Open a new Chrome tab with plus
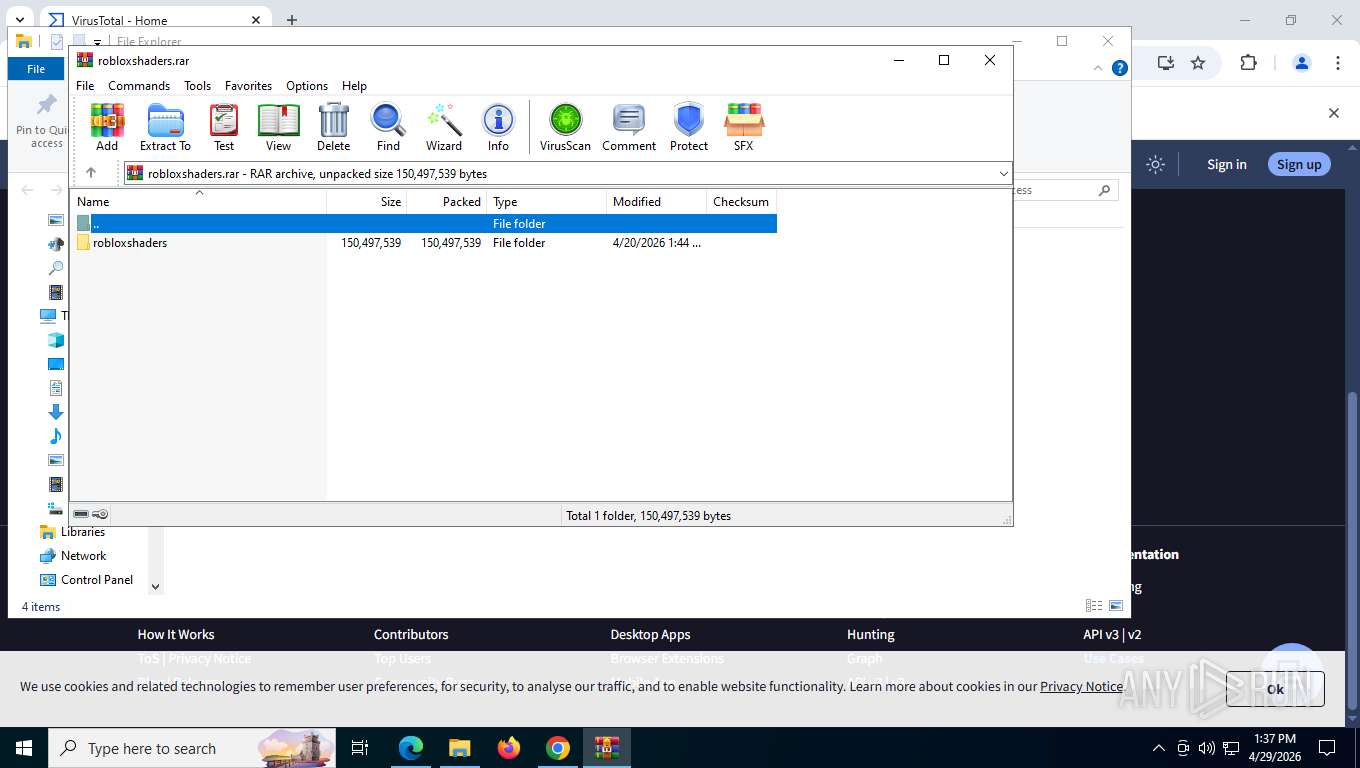The width and height of the screenshot is (1360, 768). [292, 20]
